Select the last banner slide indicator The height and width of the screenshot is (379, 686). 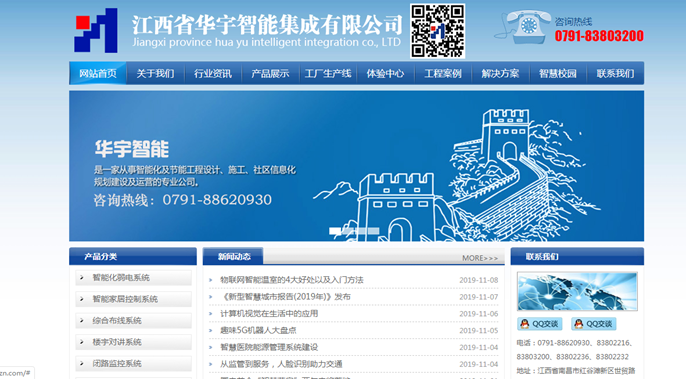pos(373,231)
